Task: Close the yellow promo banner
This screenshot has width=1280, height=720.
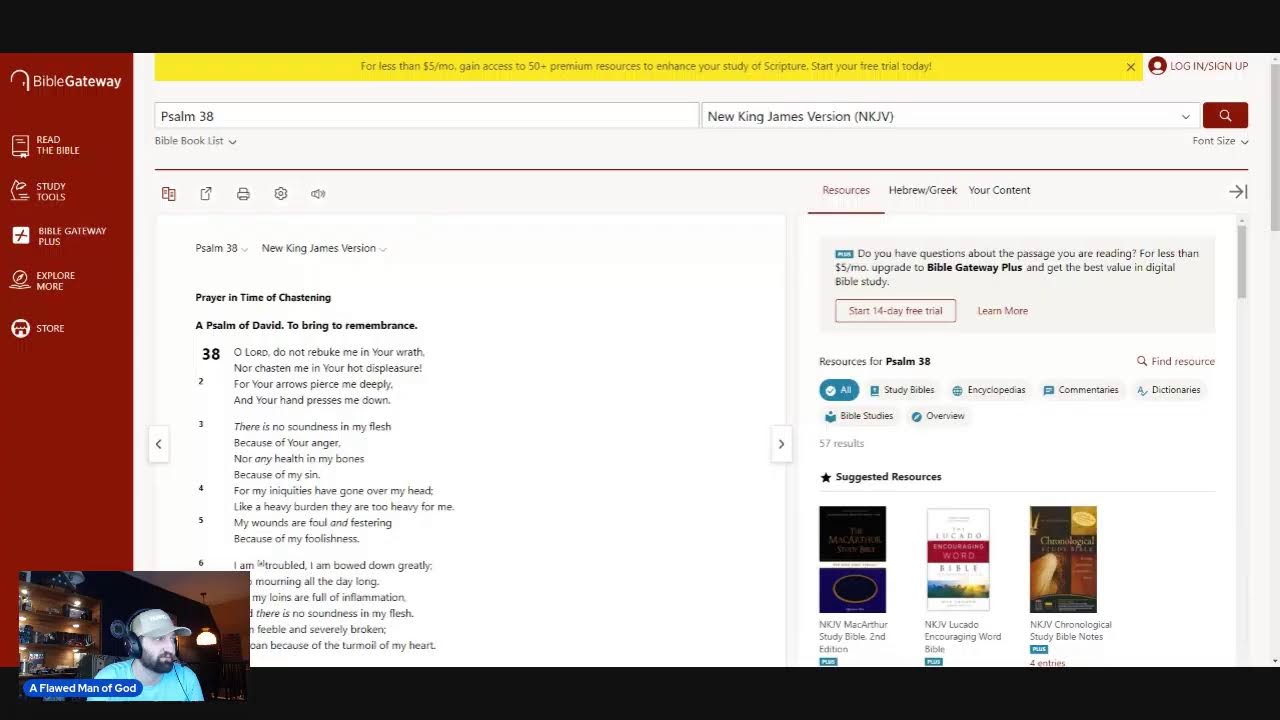Action: [x=1131, y=67]
